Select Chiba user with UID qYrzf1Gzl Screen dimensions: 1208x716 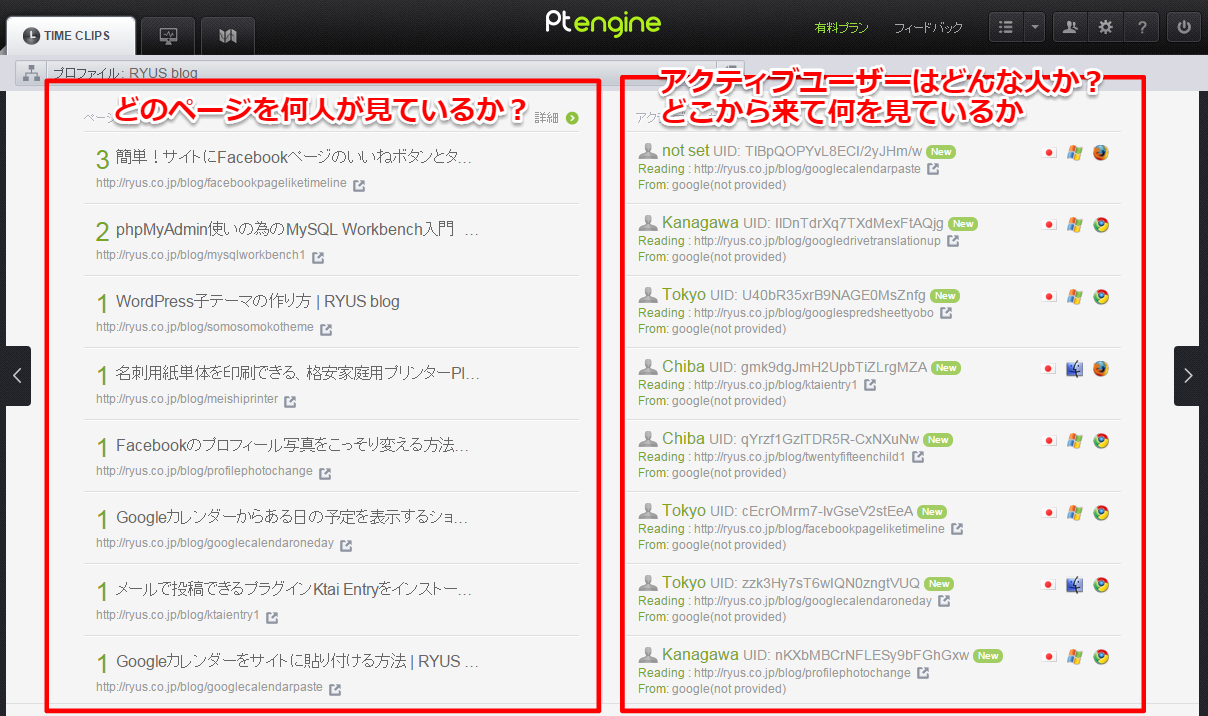click(683, 439)
